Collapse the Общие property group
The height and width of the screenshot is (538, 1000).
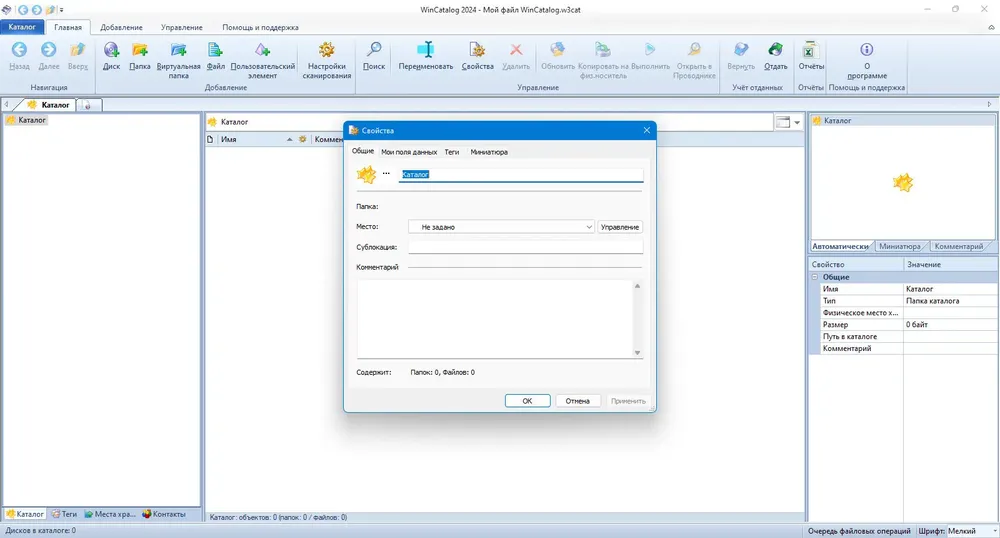[814, 277]
